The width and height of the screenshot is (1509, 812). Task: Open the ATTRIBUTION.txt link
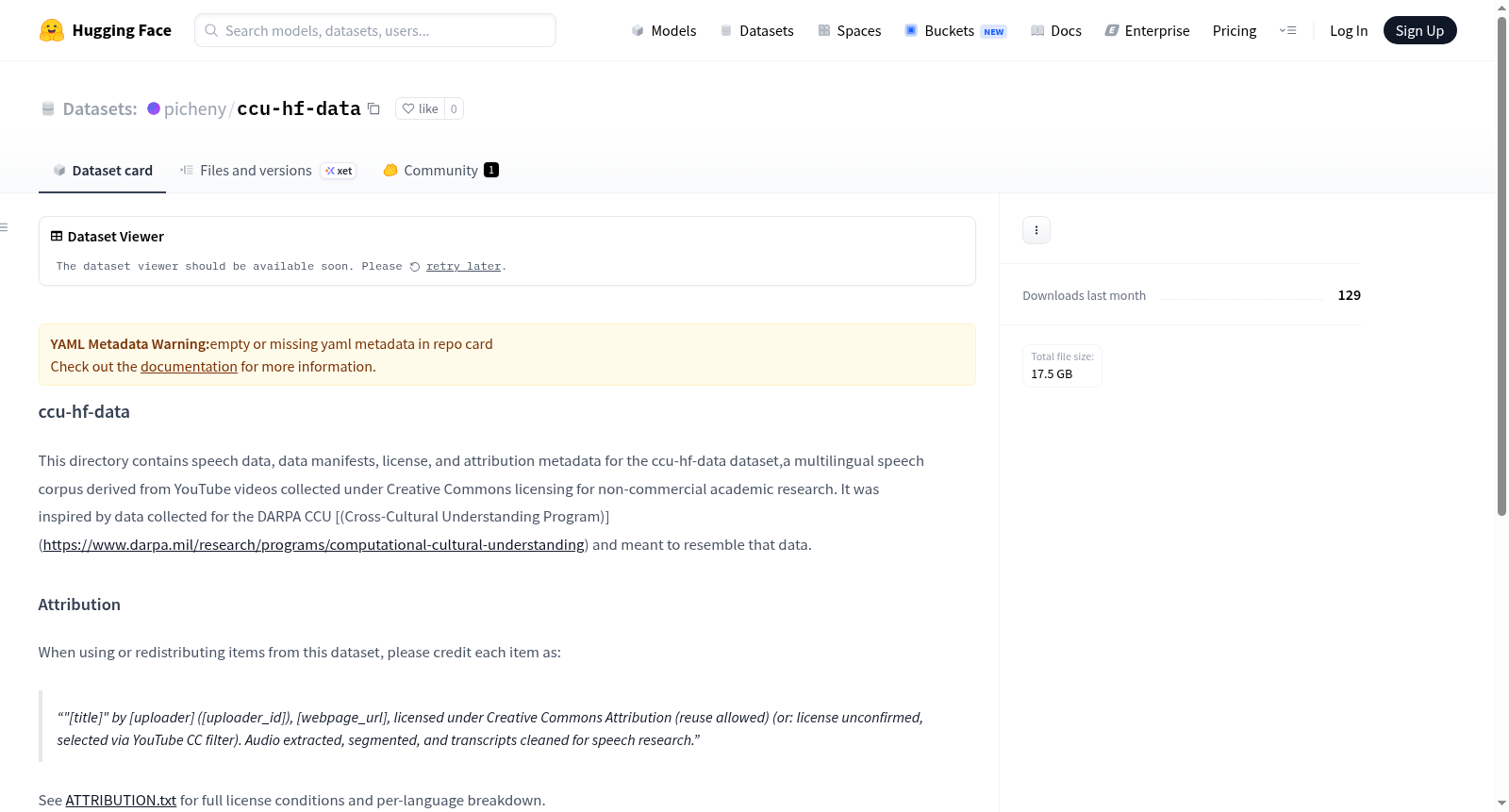coord(121,801)
